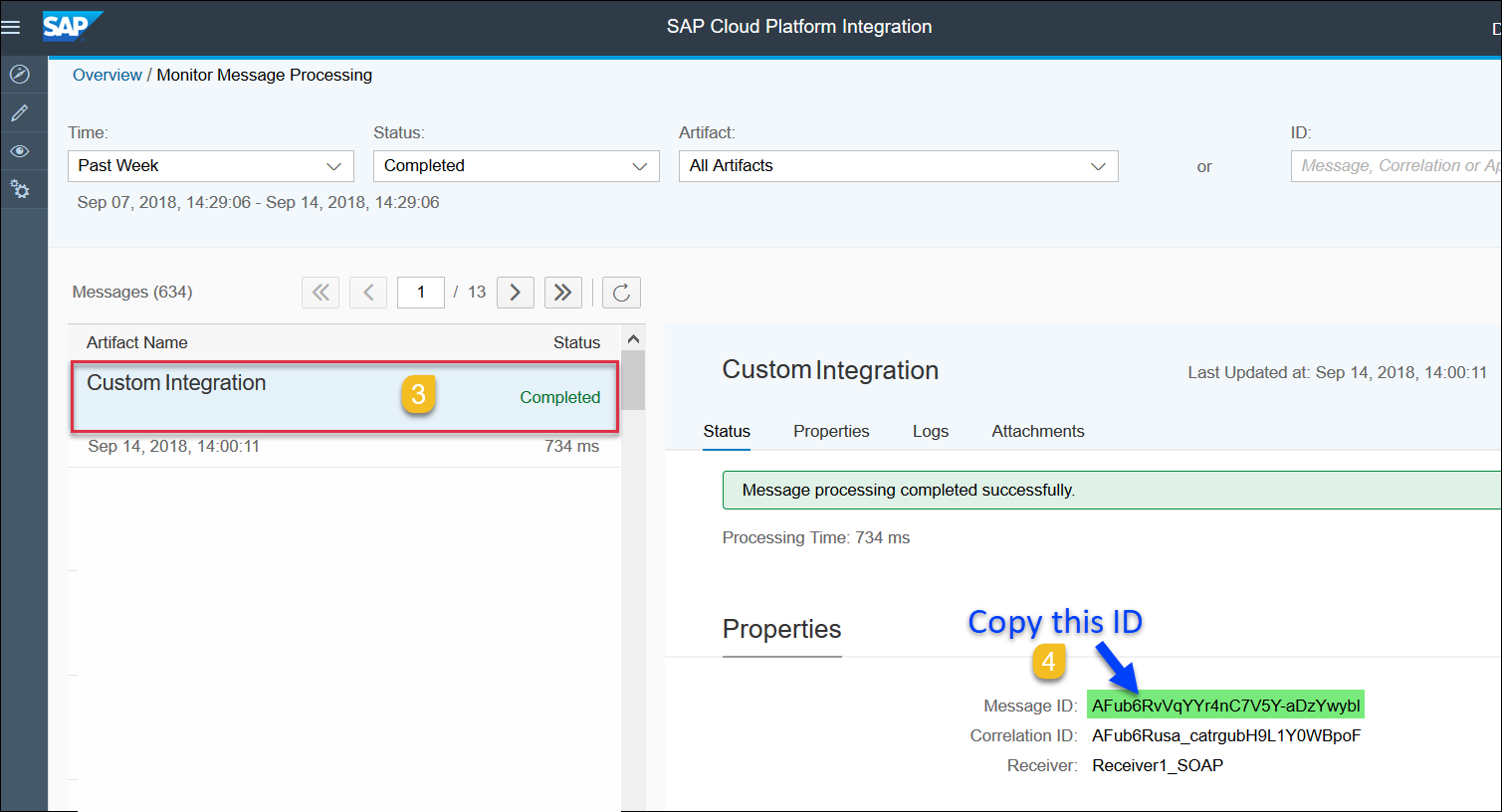Go to first page of messages
The height and width of the screenshot is (812, 1502).
click(x=321, y=293)
